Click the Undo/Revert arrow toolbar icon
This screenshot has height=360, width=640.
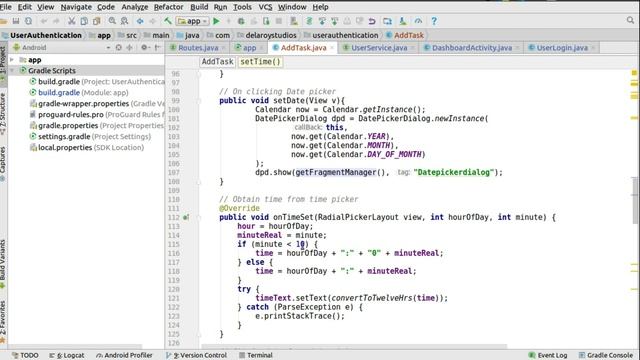tap(372, 21)
